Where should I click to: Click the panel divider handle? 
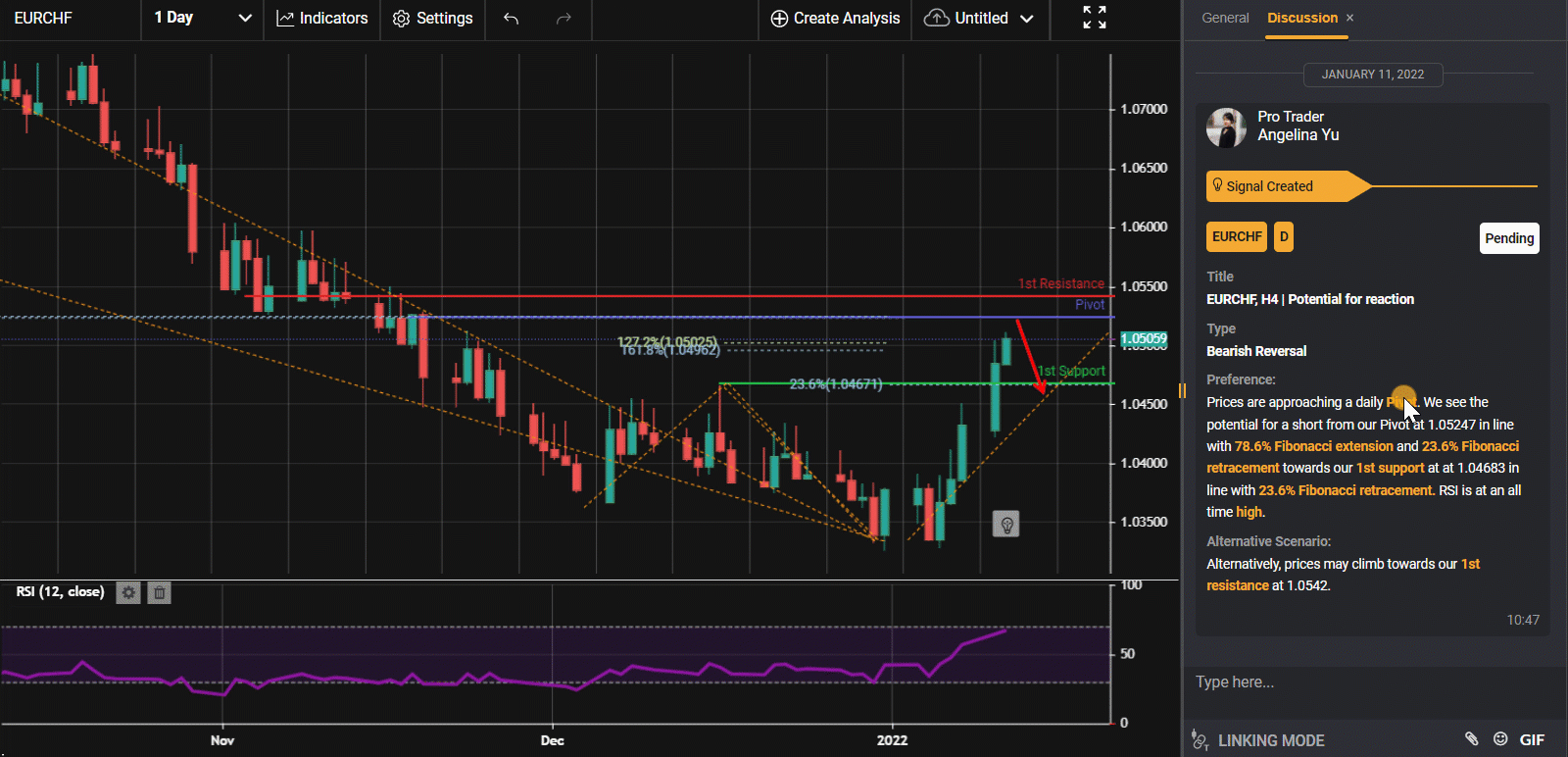point(1182,390)
